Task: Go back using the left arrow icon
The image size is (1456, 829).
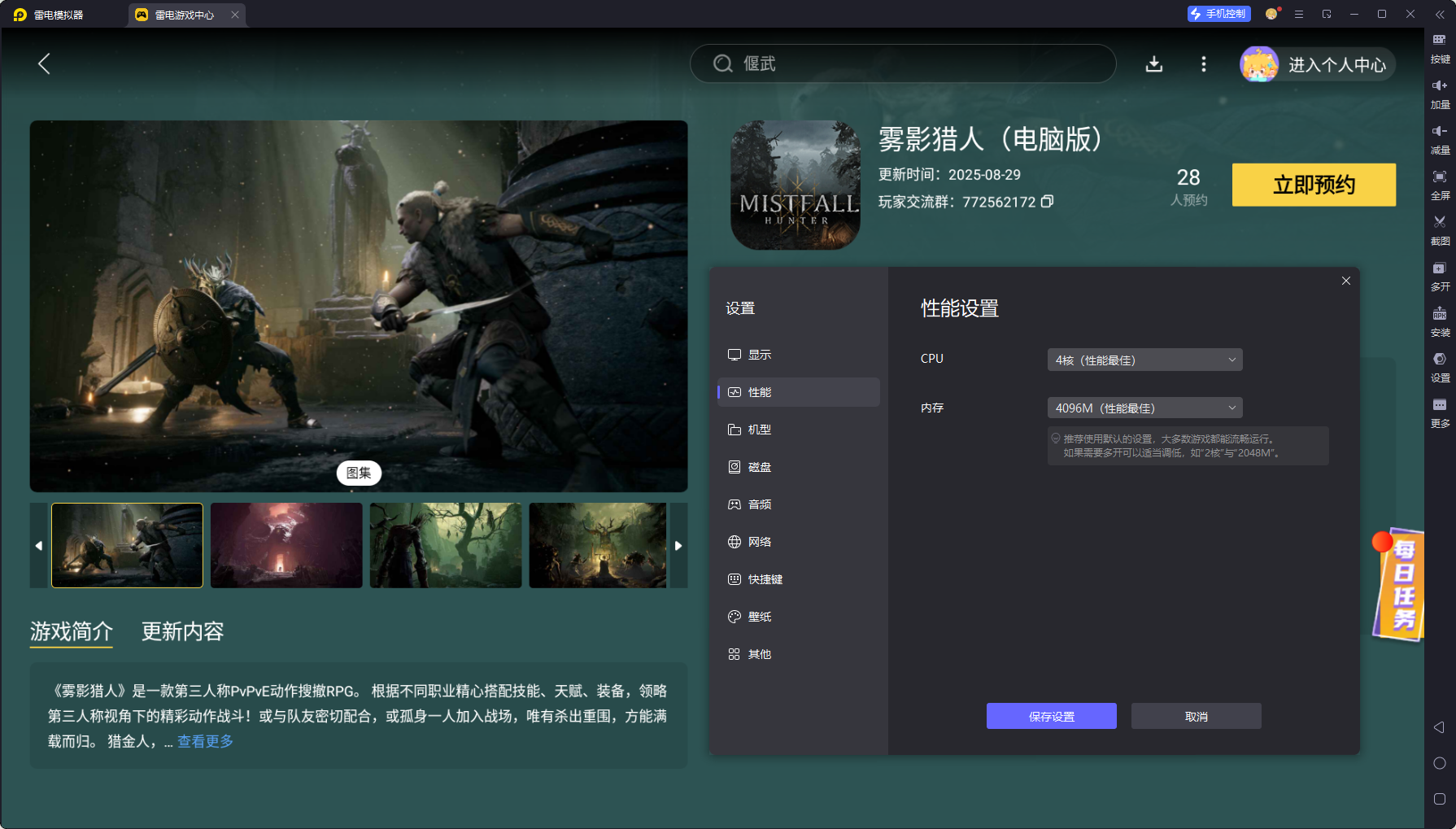Action: coord(44,63)
